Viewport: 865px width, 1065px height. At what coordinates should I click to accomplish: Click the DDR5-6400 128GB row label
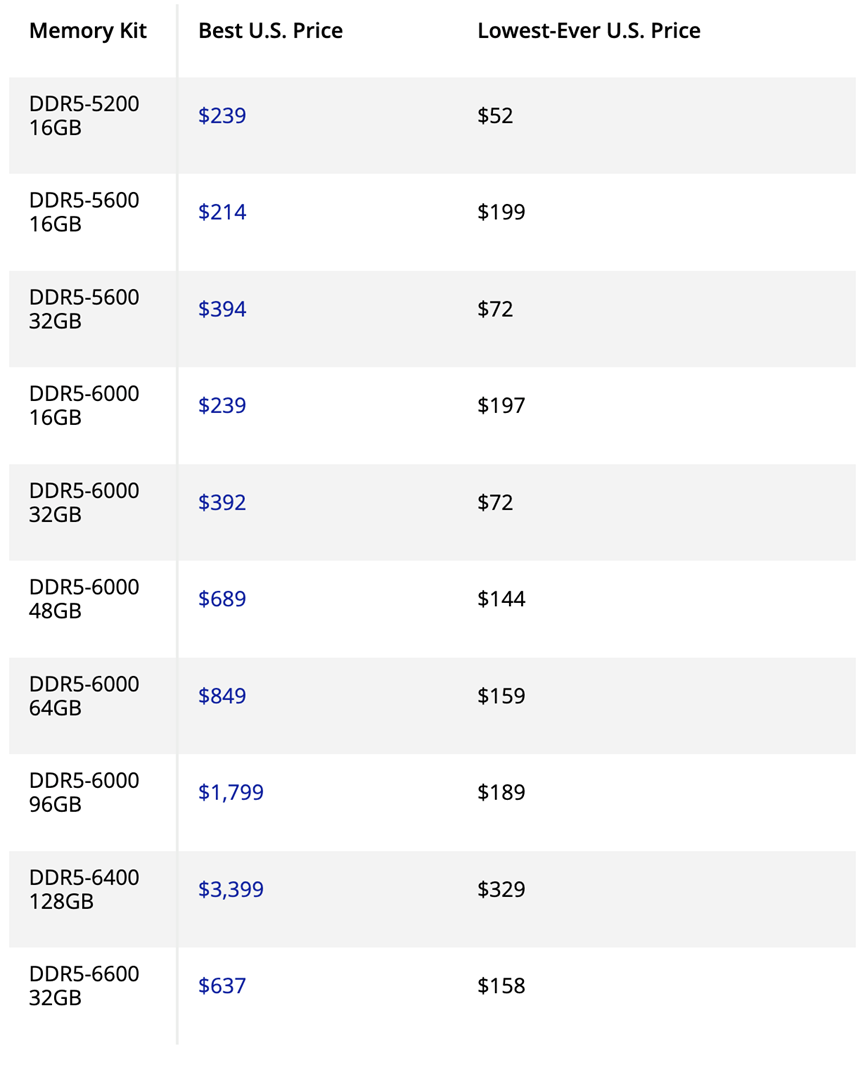(84, 890)
